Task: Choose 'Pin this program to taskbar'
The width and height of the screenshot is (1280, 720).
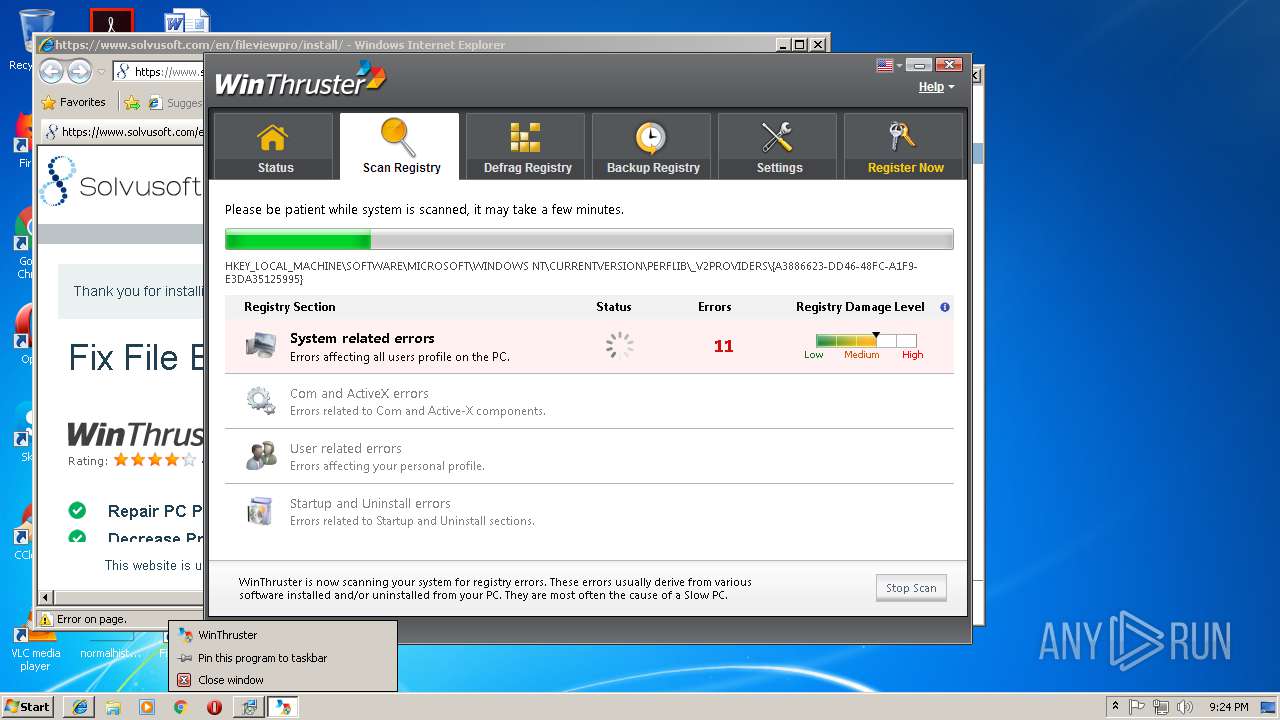Action: click(x=283, y=658)
